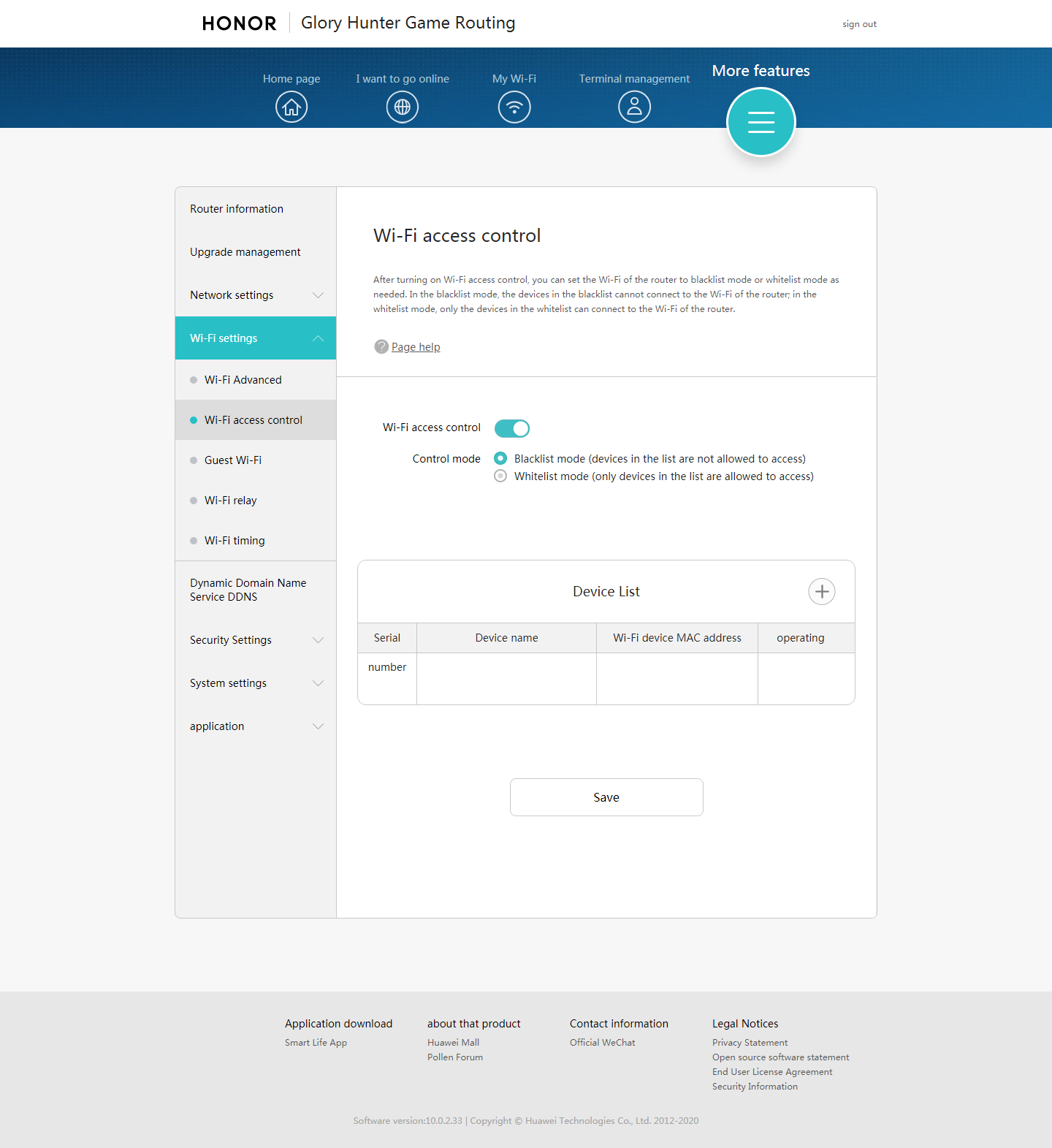Click the globe icon for going online
Viewport: 1052px width, 1148px height.
[x=403, y=107]
